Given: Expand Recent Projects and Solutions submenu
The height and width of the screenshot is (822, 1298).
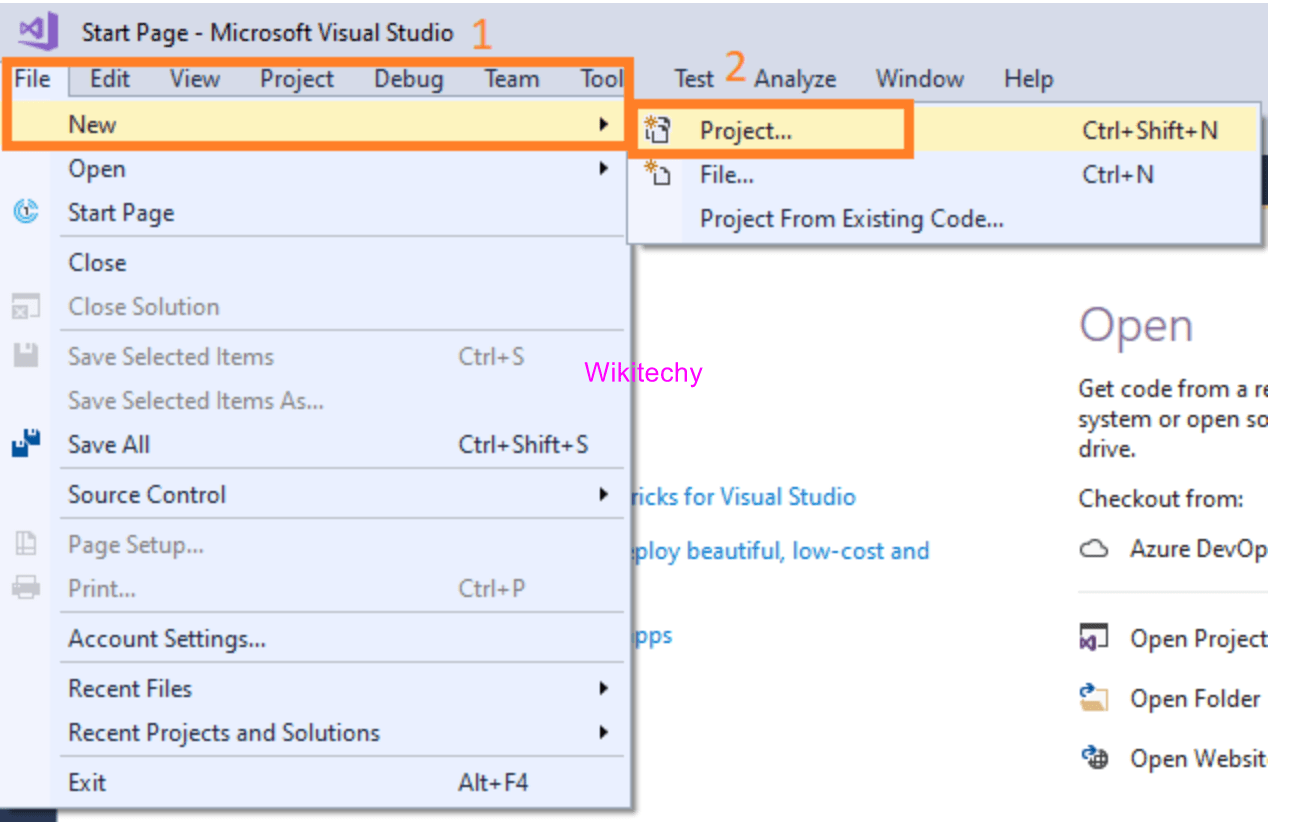Looking at the screenshot, I should (x=604, y=733).
